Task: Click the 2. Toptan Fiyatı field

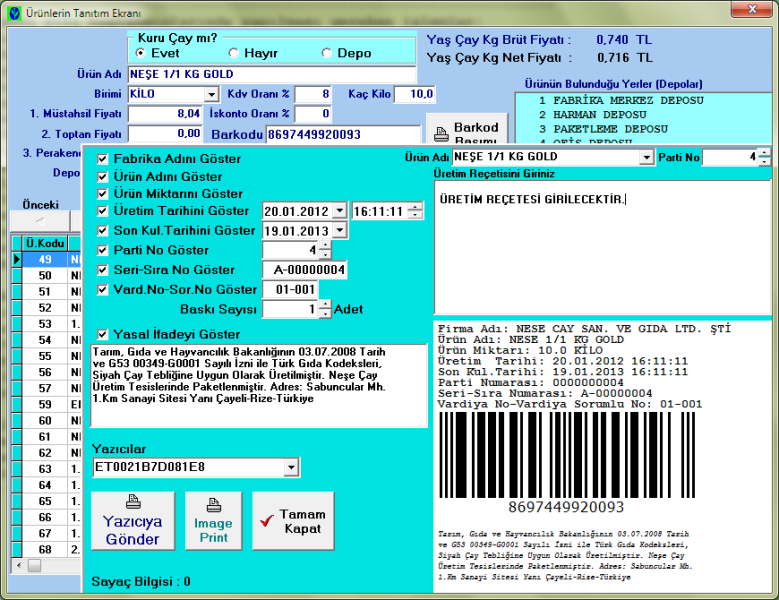Action: [165, 134]
